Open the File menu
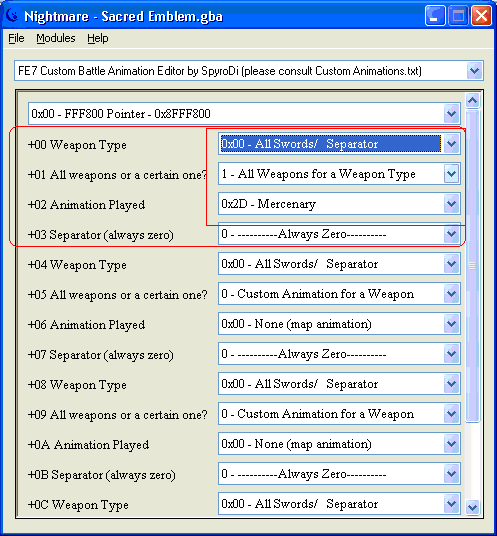The width and height of the screenshot is (497, 536). click(16, 38)
